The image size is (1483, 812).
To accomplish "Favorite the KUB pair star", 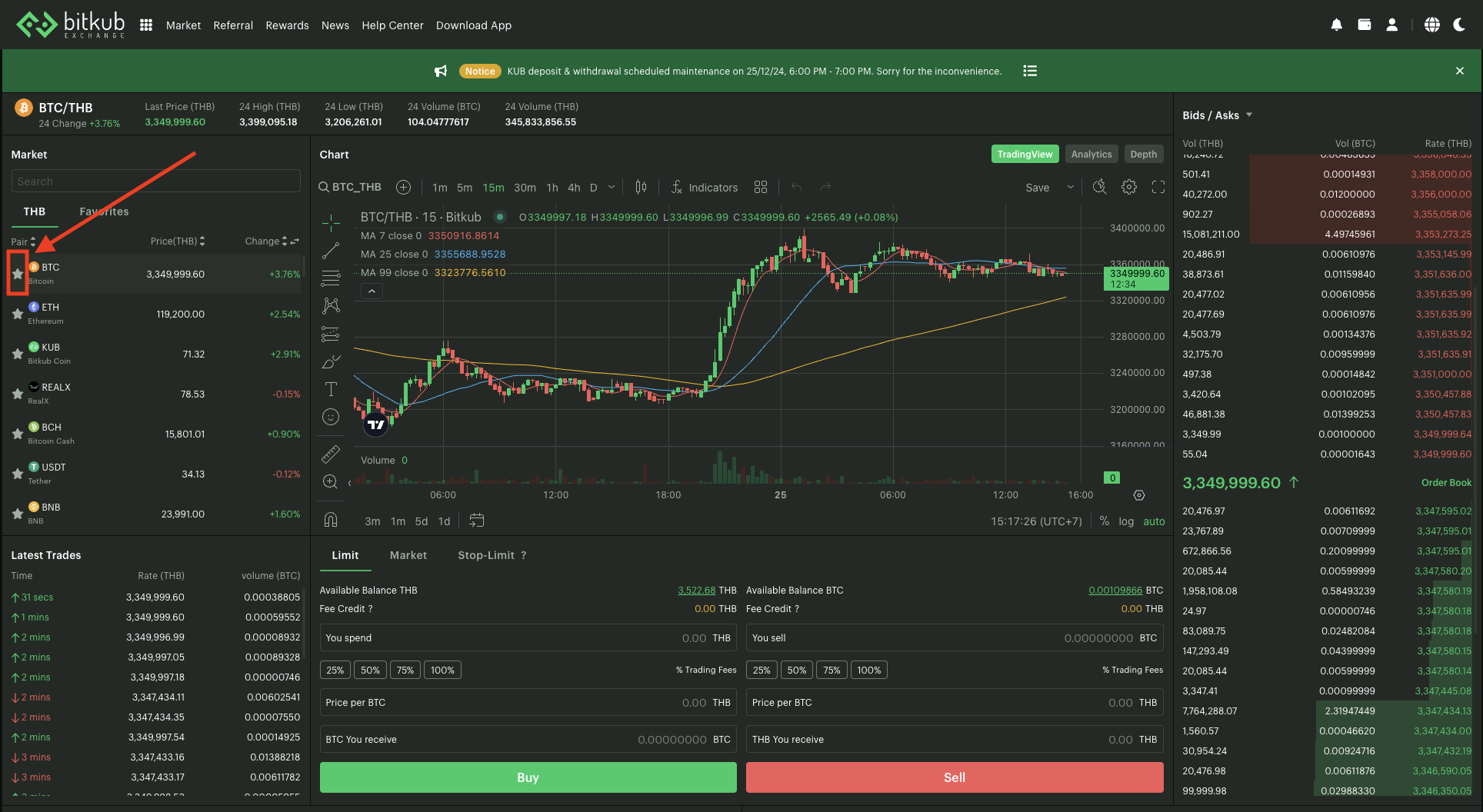I will (18, 354).
